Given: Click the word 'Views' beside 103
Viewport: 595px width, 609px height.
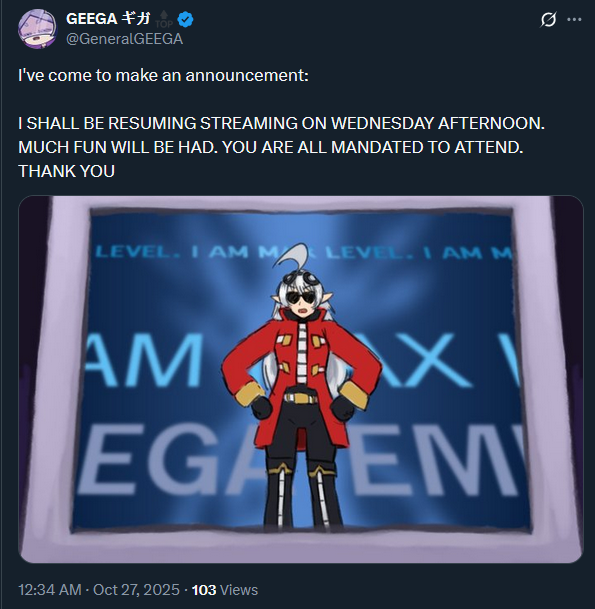Looking at the screenshot, I should (239, 590).
